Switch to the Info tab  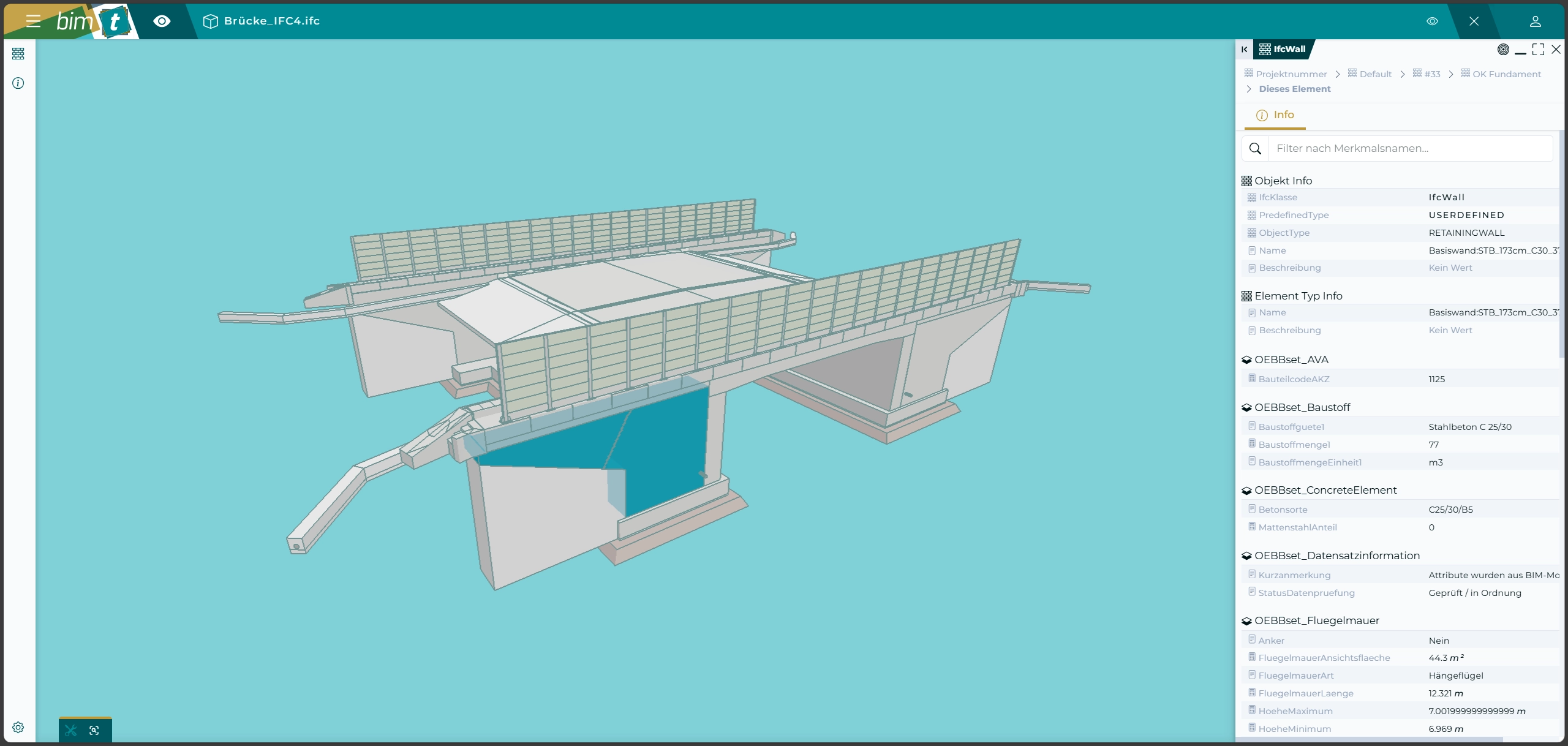point(1275,115)
